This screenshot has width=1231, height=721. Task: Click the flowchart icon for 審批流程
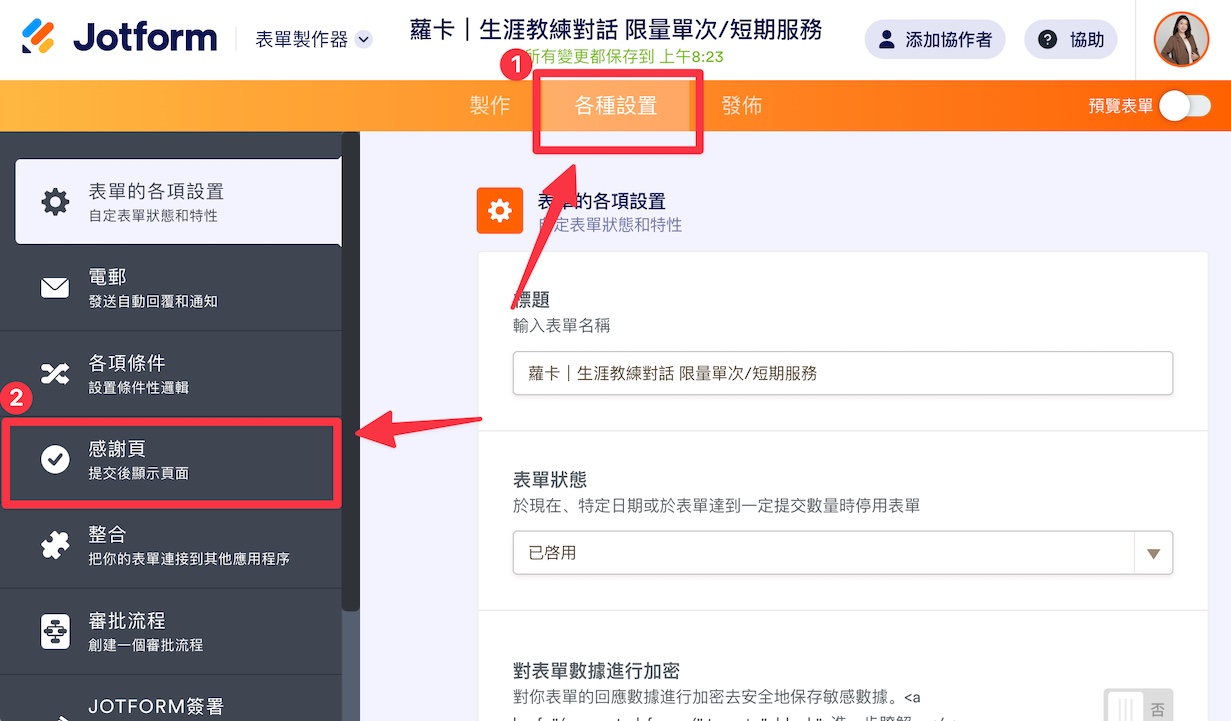(55, 632)
